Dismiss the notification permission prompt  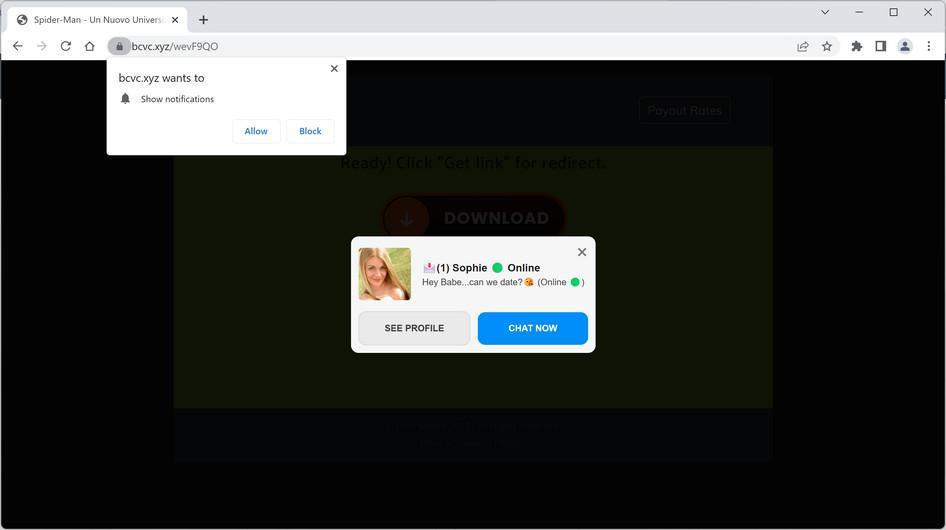click(334, 69)
